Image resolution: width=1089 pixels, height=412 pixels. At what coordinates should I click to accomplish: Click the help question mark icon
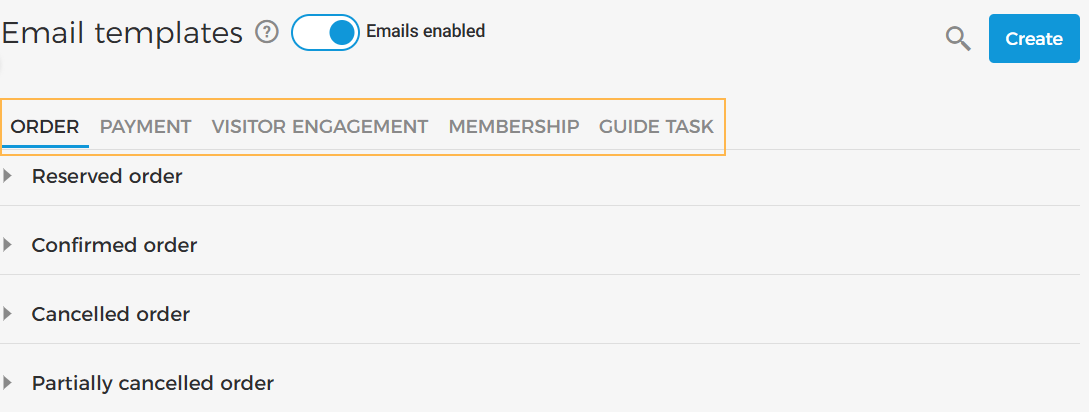point(266,32)
